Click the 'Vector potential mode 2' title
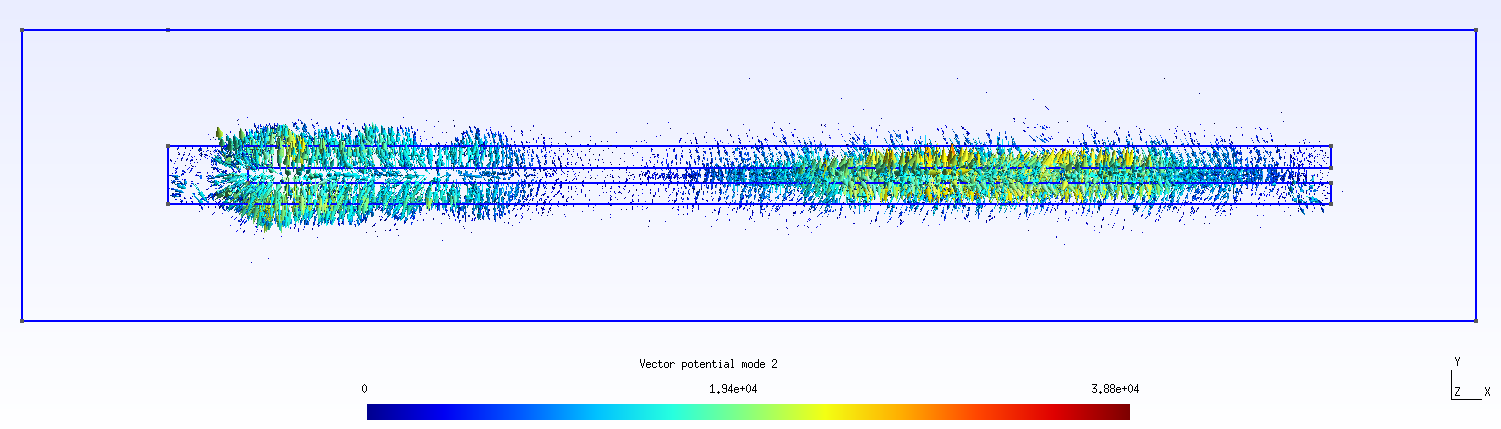 [708, 364]
